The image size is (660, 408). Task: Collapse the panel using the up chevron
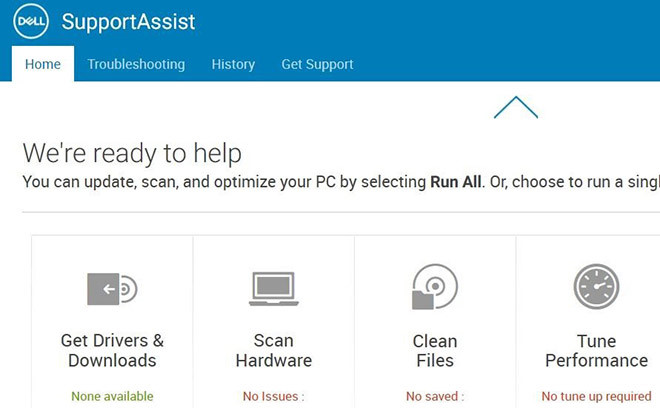(x=516, y=107)
